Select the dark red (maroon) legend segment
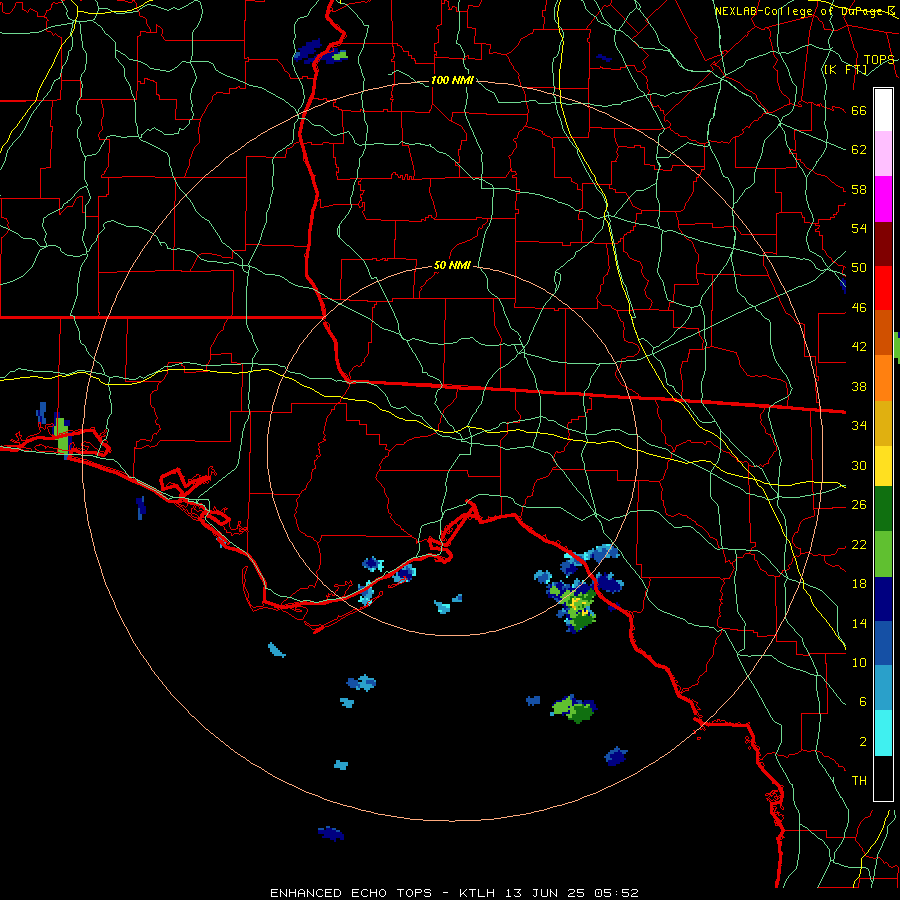 [883, 243]
